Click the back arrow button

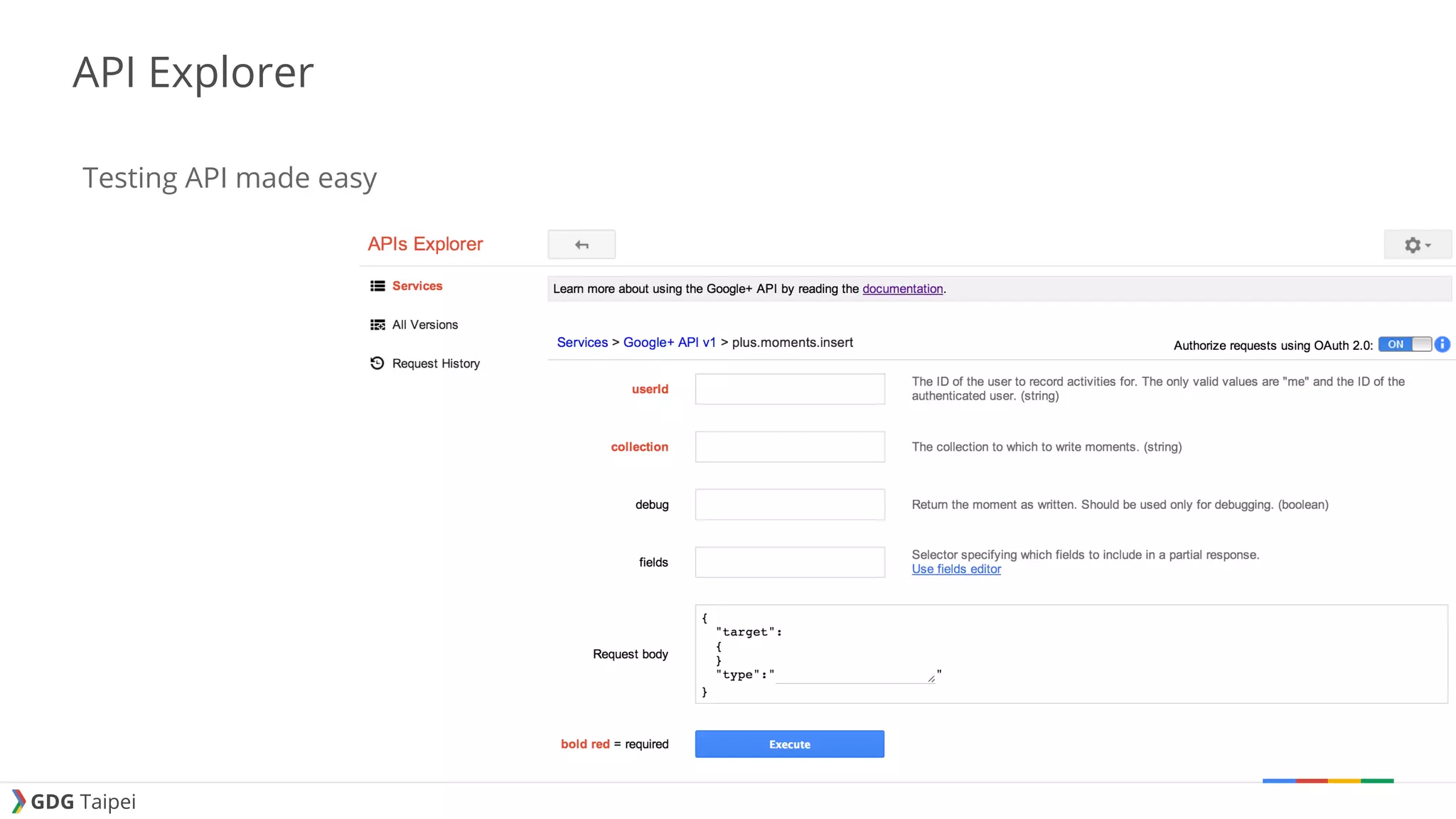(582, 245)
